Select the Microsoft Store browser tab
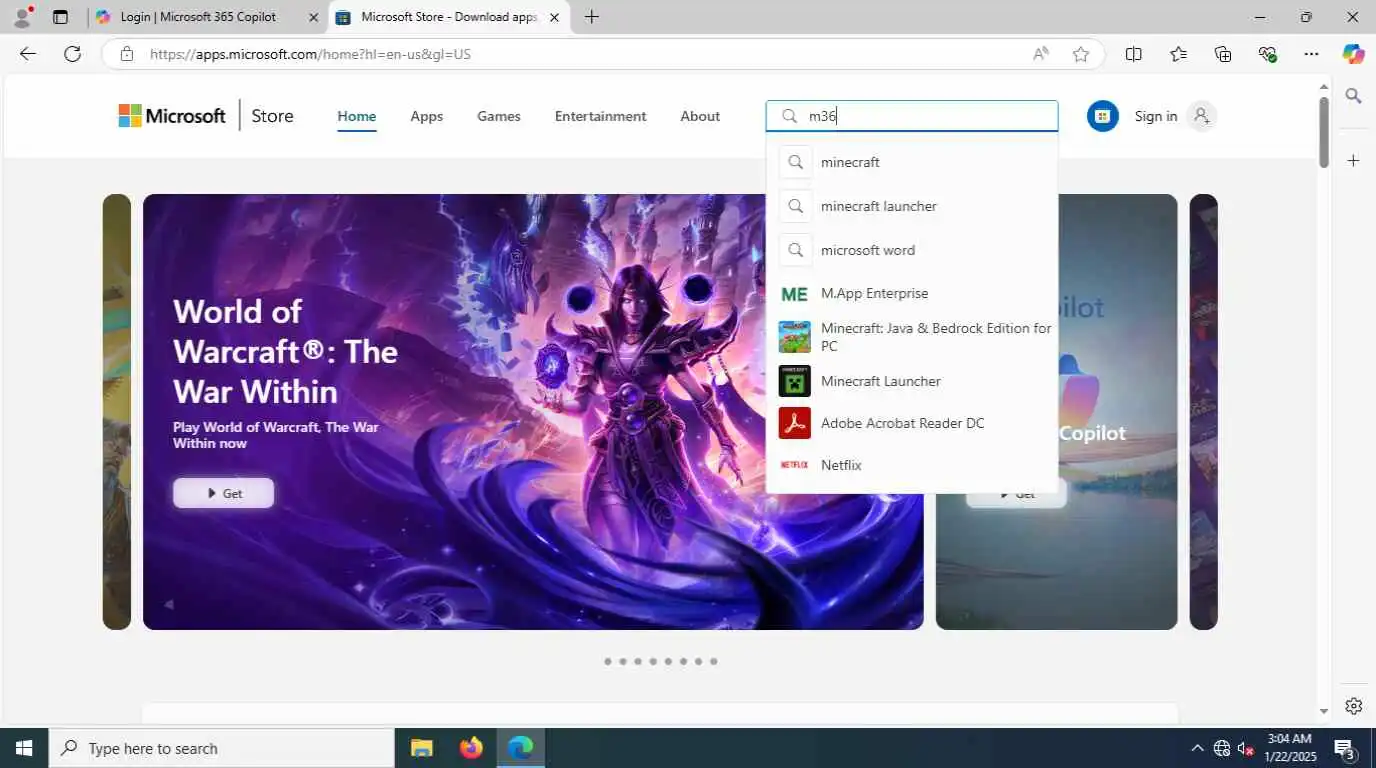 coord(448,17)
